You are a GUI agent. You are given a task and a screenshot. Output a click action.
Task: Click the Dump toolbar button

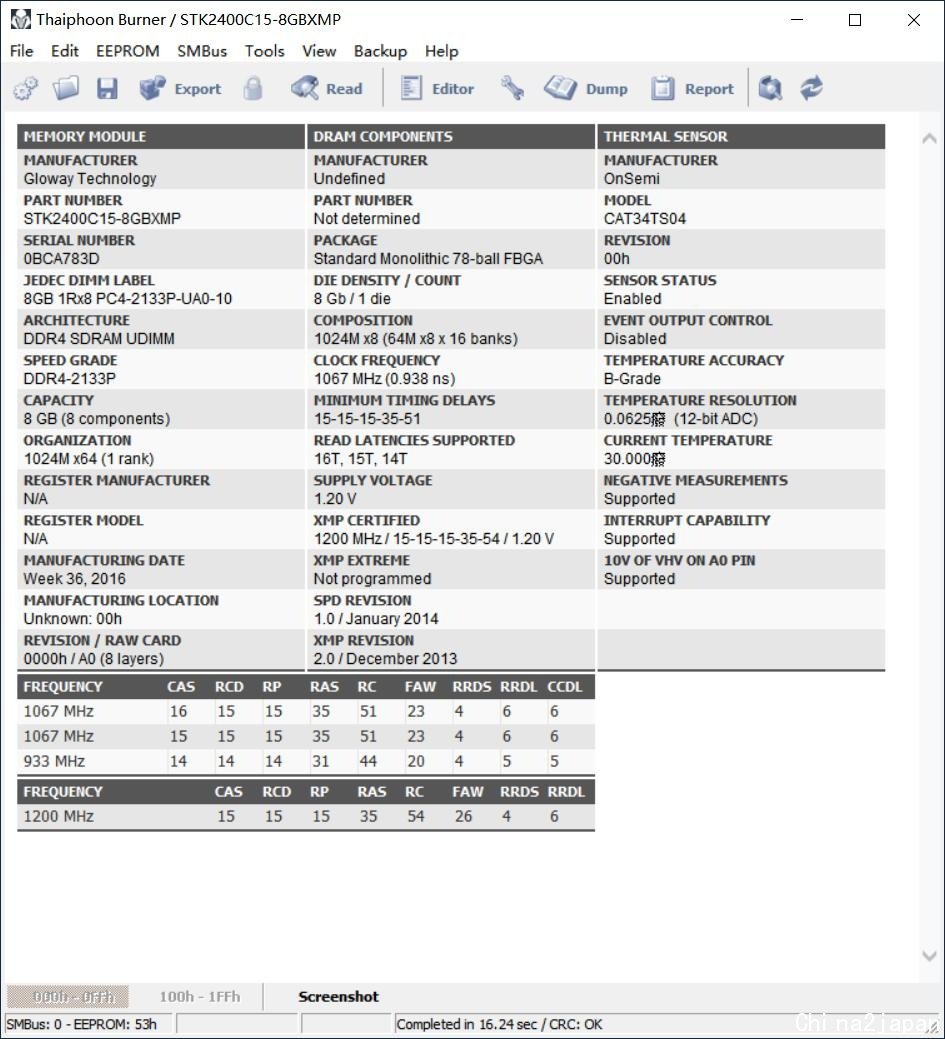click(x=586, y=88)
